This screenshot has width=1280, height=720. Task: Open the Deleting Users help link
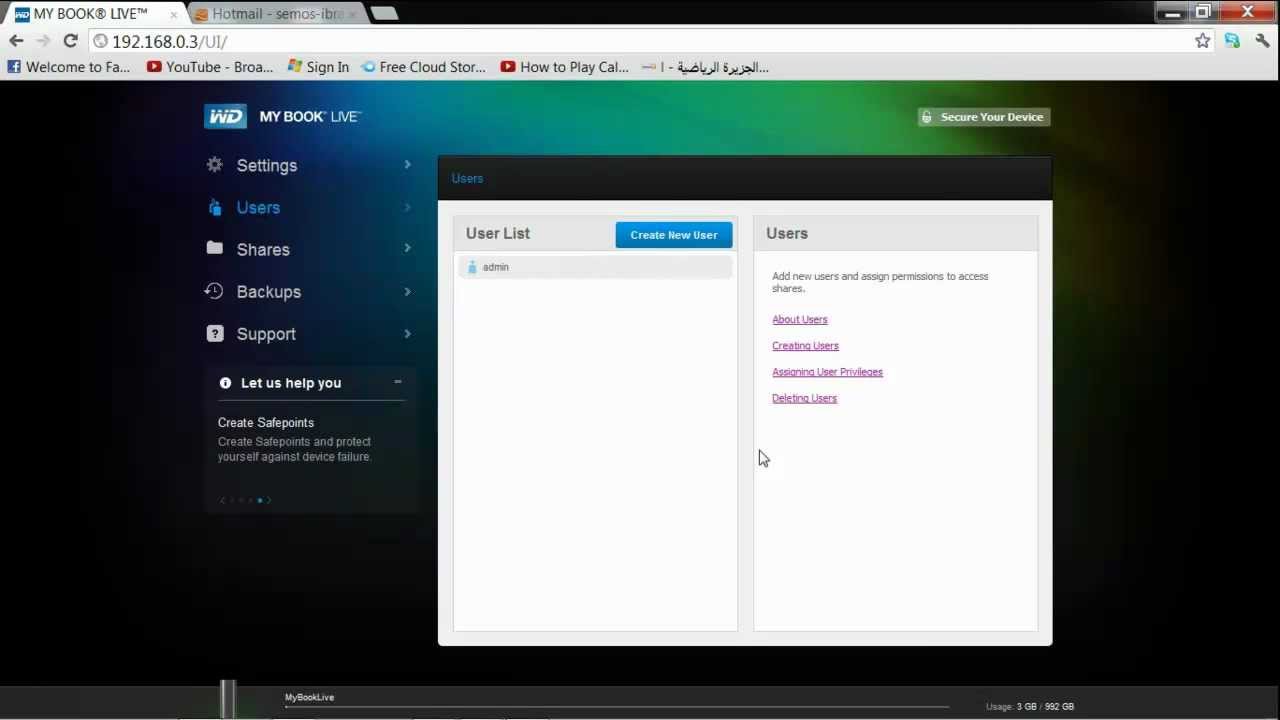pyautogui.click(x=804, y=398)
